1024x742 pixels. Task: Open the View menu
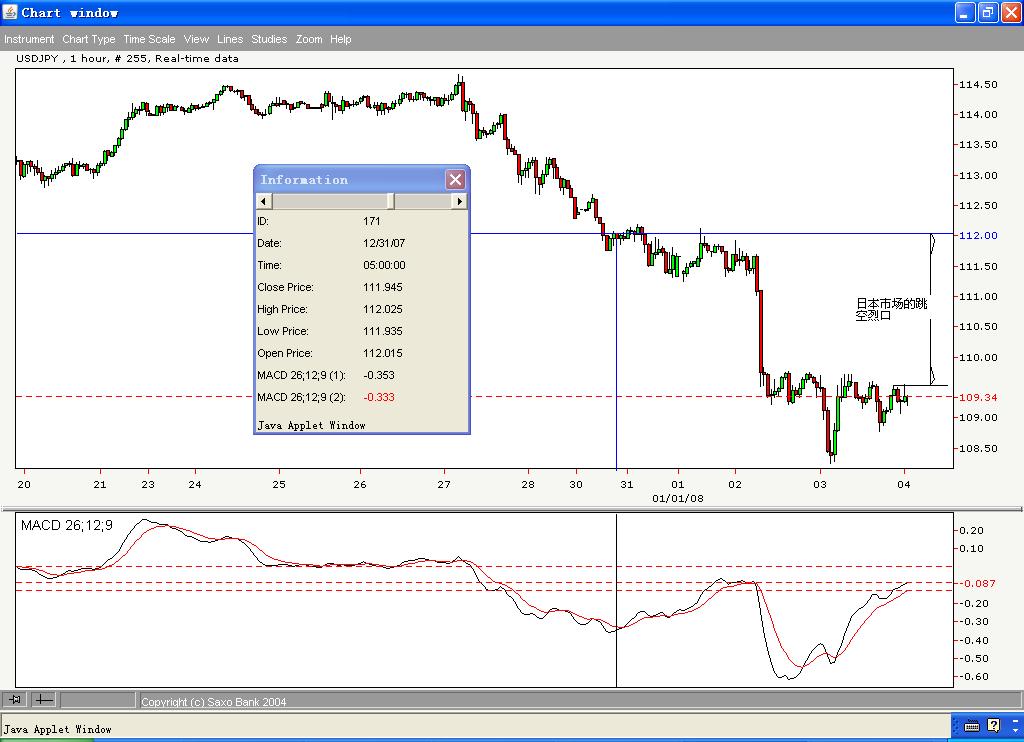point(196,39)
